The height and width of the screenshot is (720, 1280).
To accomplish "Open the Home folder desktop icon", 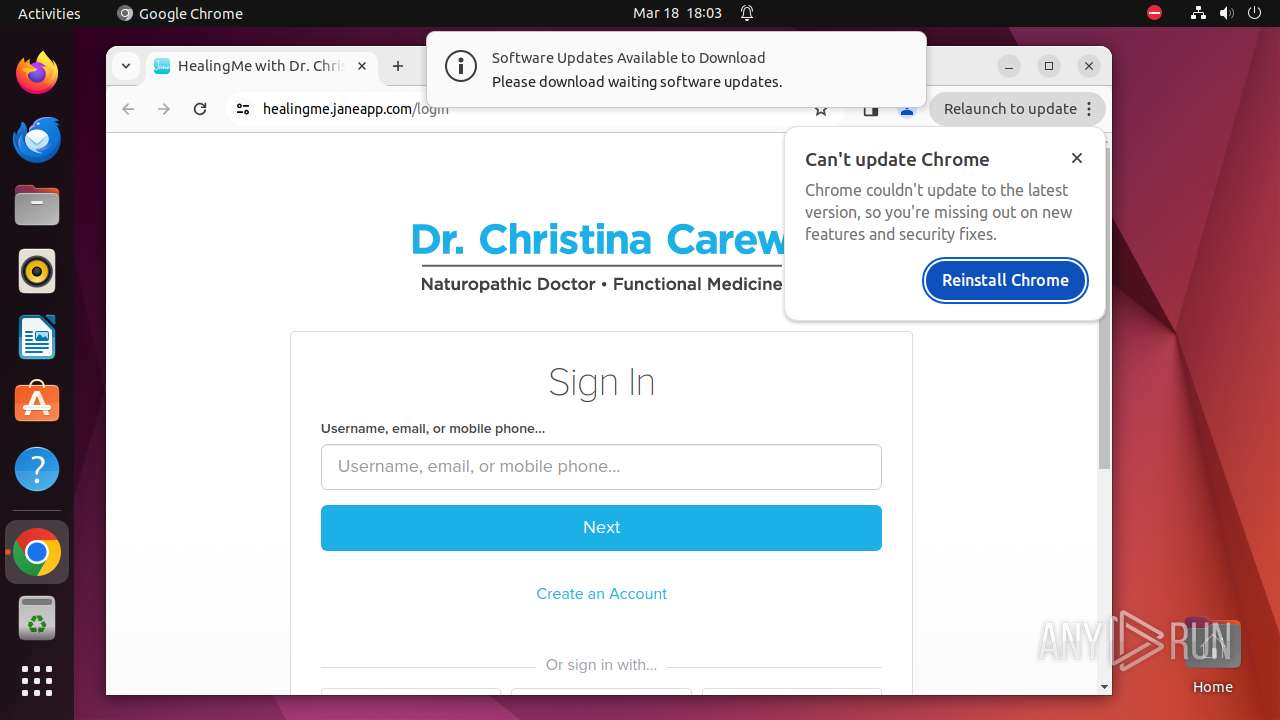I will [x=1212, y=656].
